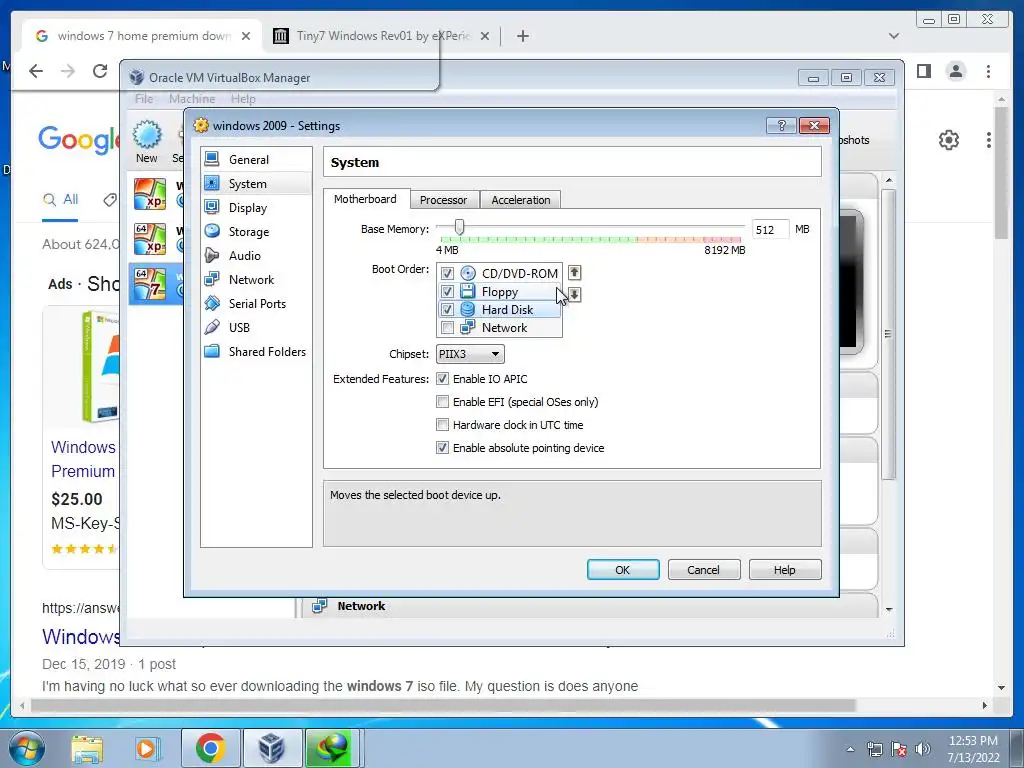This screenshot has width=1024, height=768.
Task: Open Chrome profile avatar icon
Action: (955, 71)
